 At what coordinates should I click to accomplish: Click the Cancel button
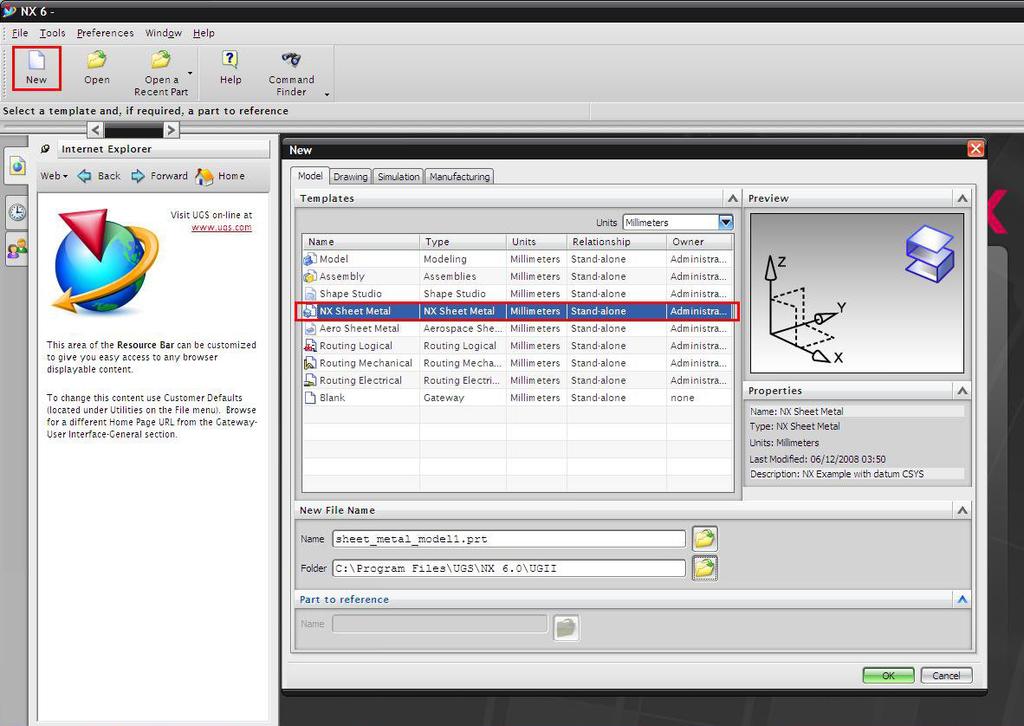pyautogui.click(x=946, y=676)
